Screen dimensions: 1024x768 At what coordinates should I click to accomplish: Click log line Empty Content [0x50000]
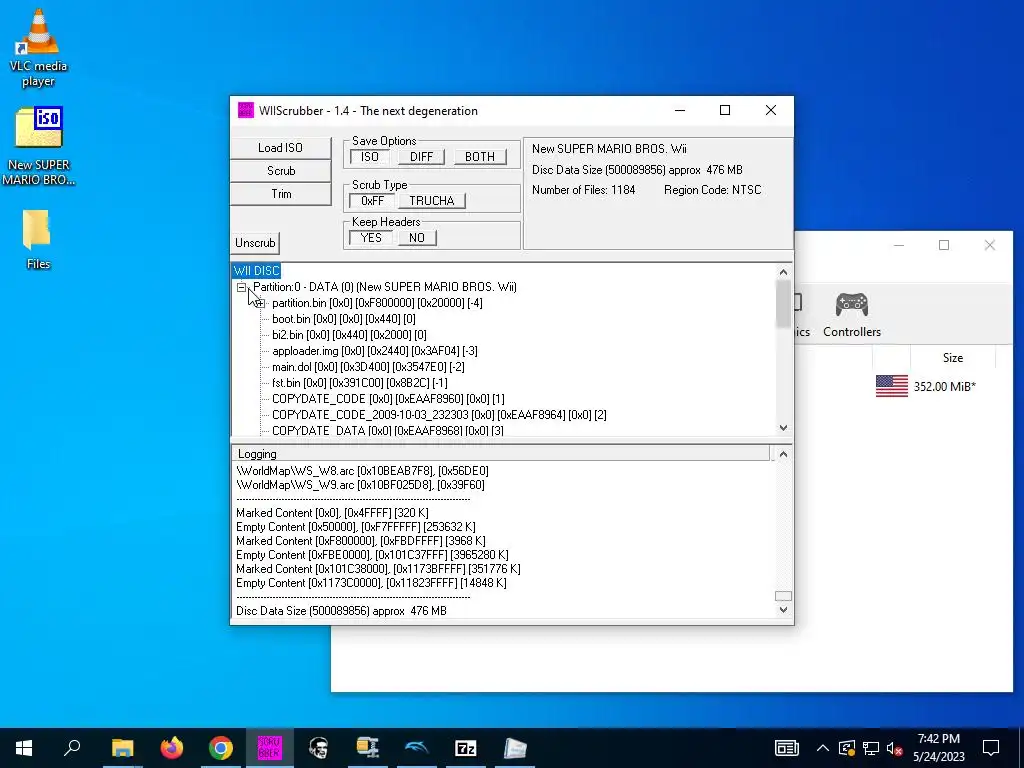[356, 527]
